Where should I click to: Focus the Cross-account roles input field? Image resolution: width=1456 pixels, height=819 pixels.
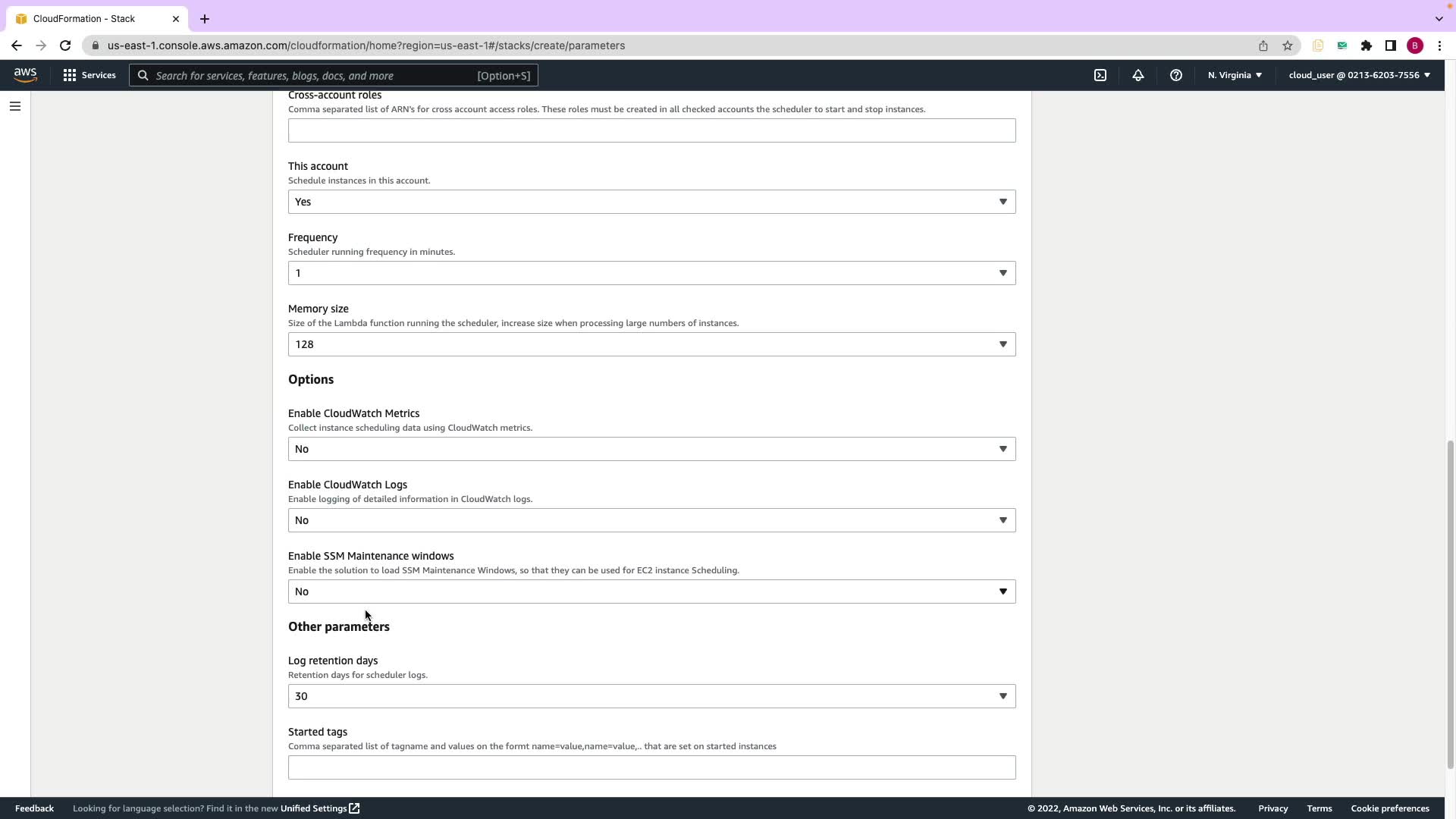651,130
